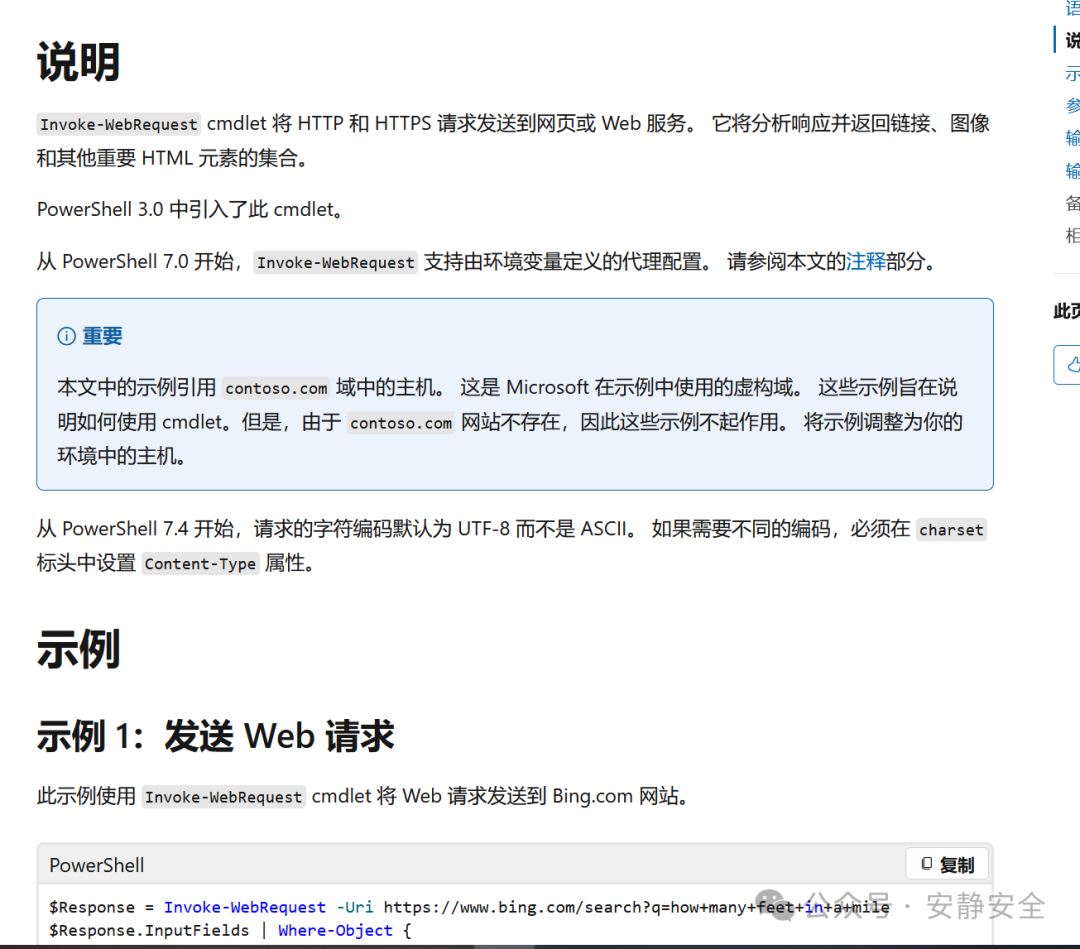Click the 示例 1: 发送 Web 请求 heading
Viewport: 1080px width, 949px height.
click(215, 736)
